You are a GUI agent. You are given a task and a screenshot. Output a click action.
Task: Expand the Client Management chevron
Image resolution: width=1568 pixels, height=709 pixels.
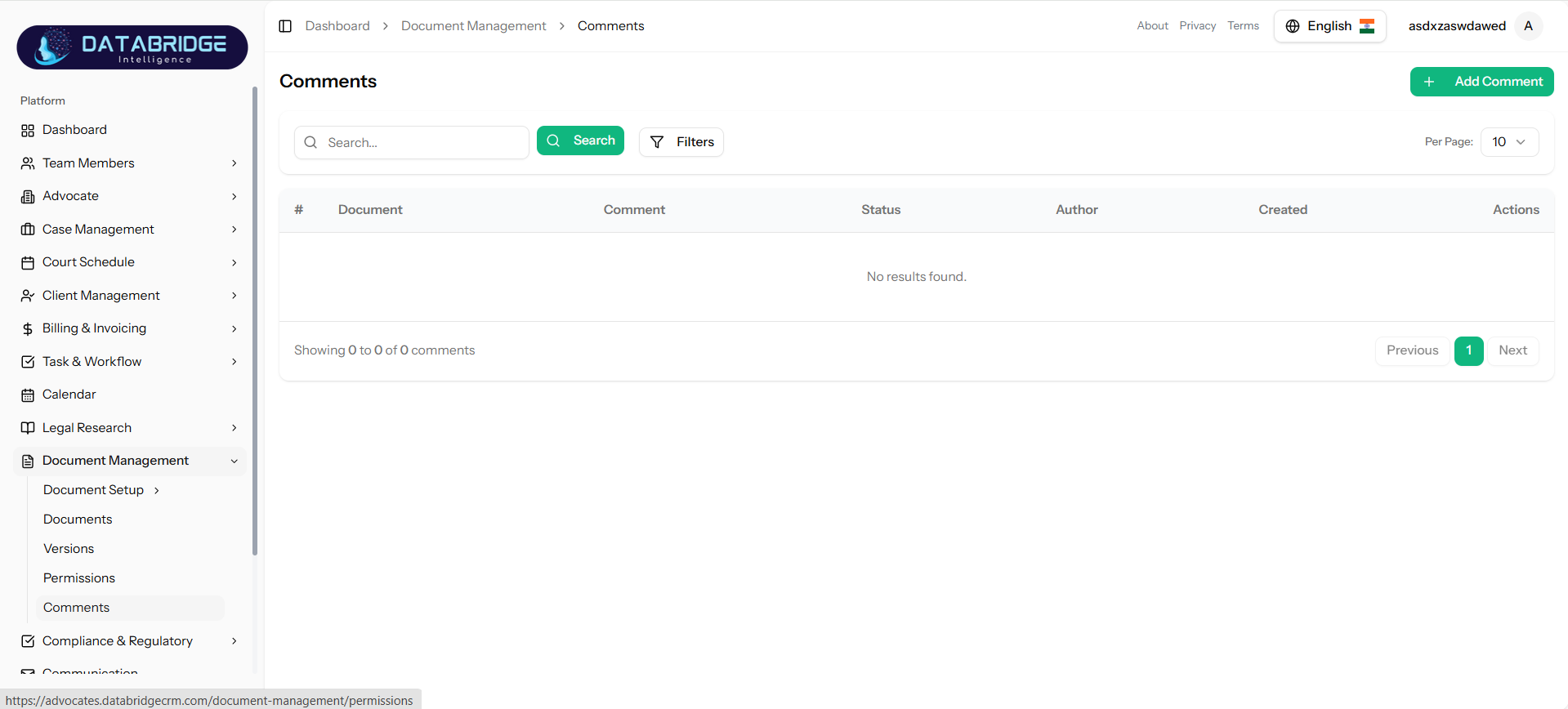tap(235, 296)
